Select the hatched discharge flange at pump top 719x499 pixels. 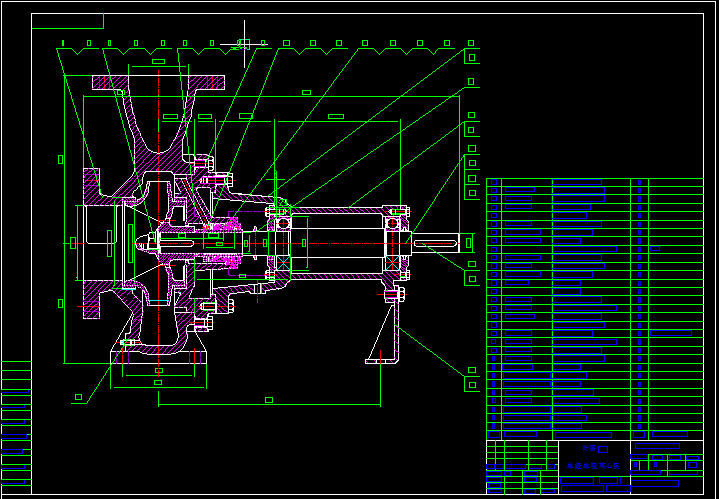pos(159,81)
